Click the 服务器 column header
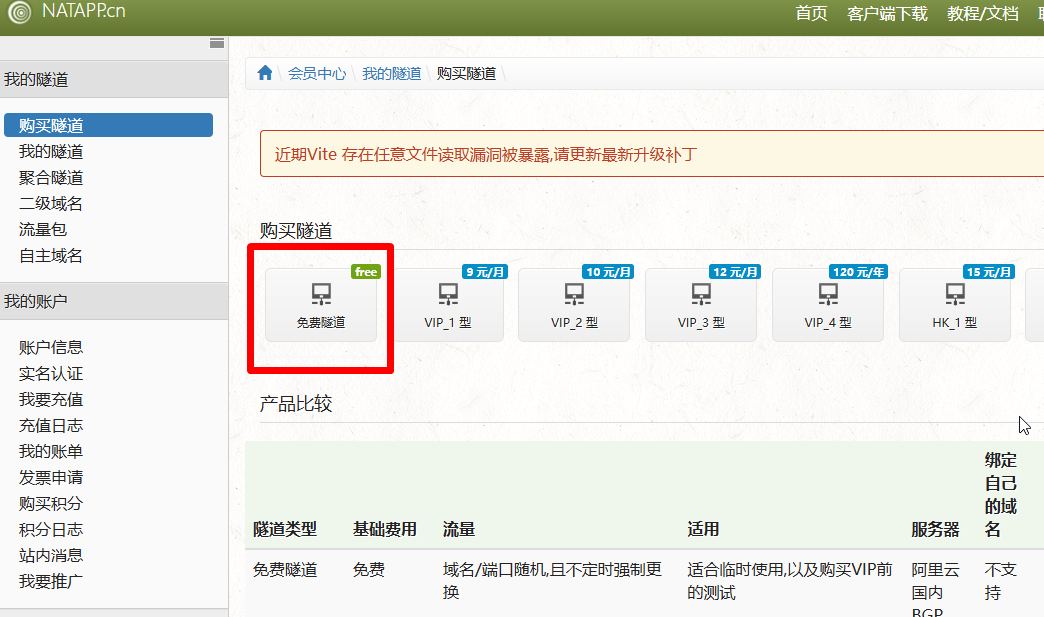Viewport: 1044px width, 617px height. click(935, 529)
